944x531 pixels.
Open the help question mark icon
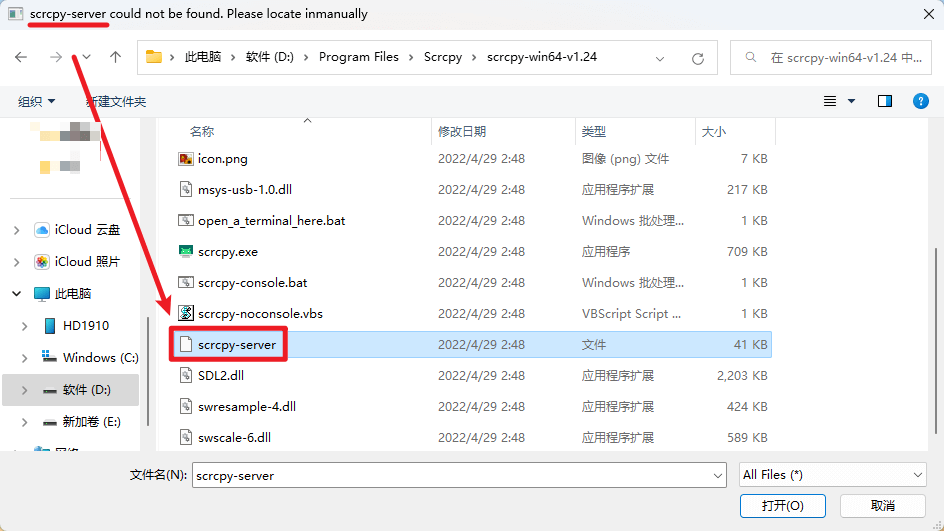click(x=920, y=101)
